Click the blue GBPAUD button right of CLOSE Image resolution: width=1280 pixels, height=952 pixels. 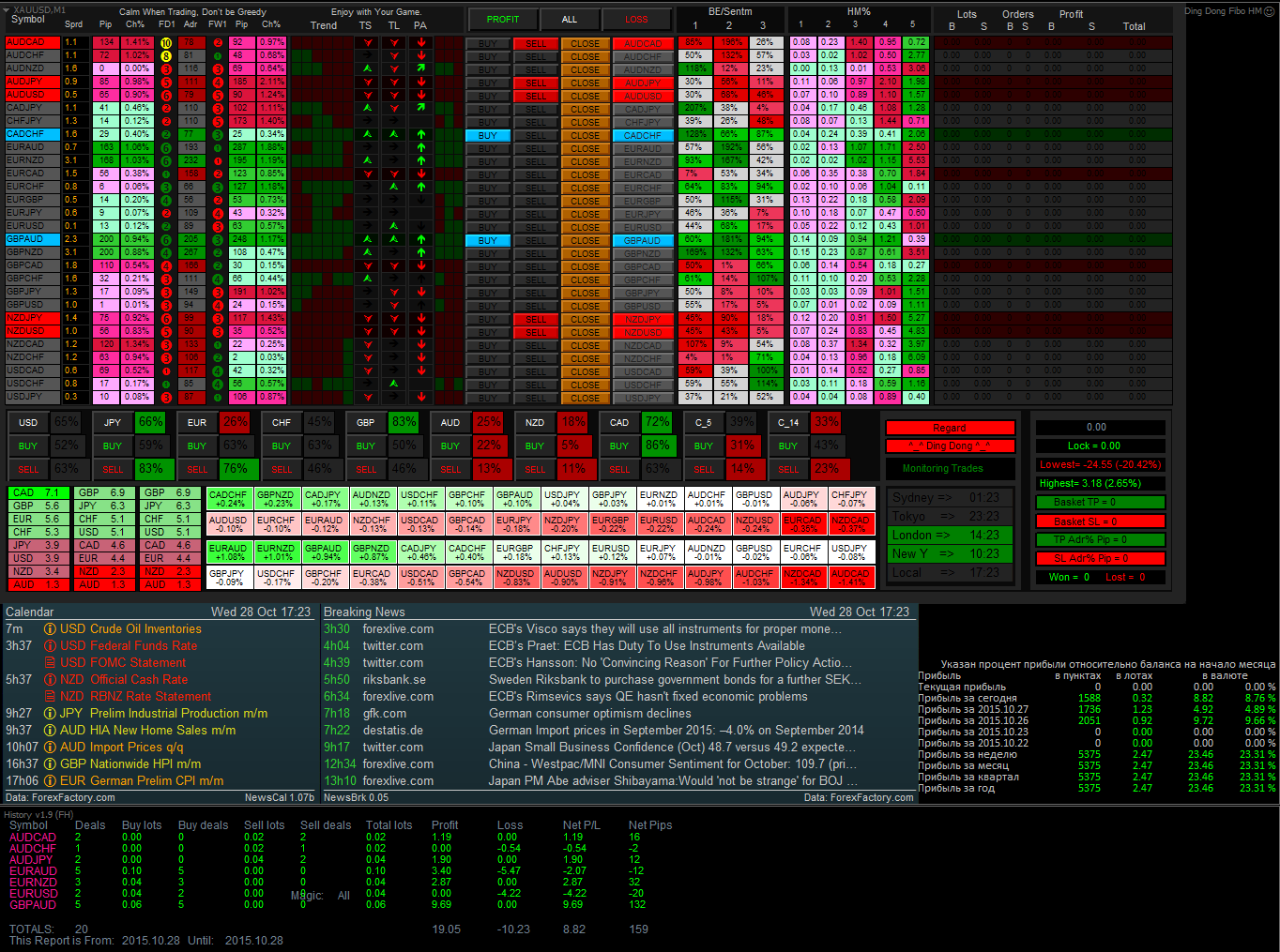click(x=643, y=240)
